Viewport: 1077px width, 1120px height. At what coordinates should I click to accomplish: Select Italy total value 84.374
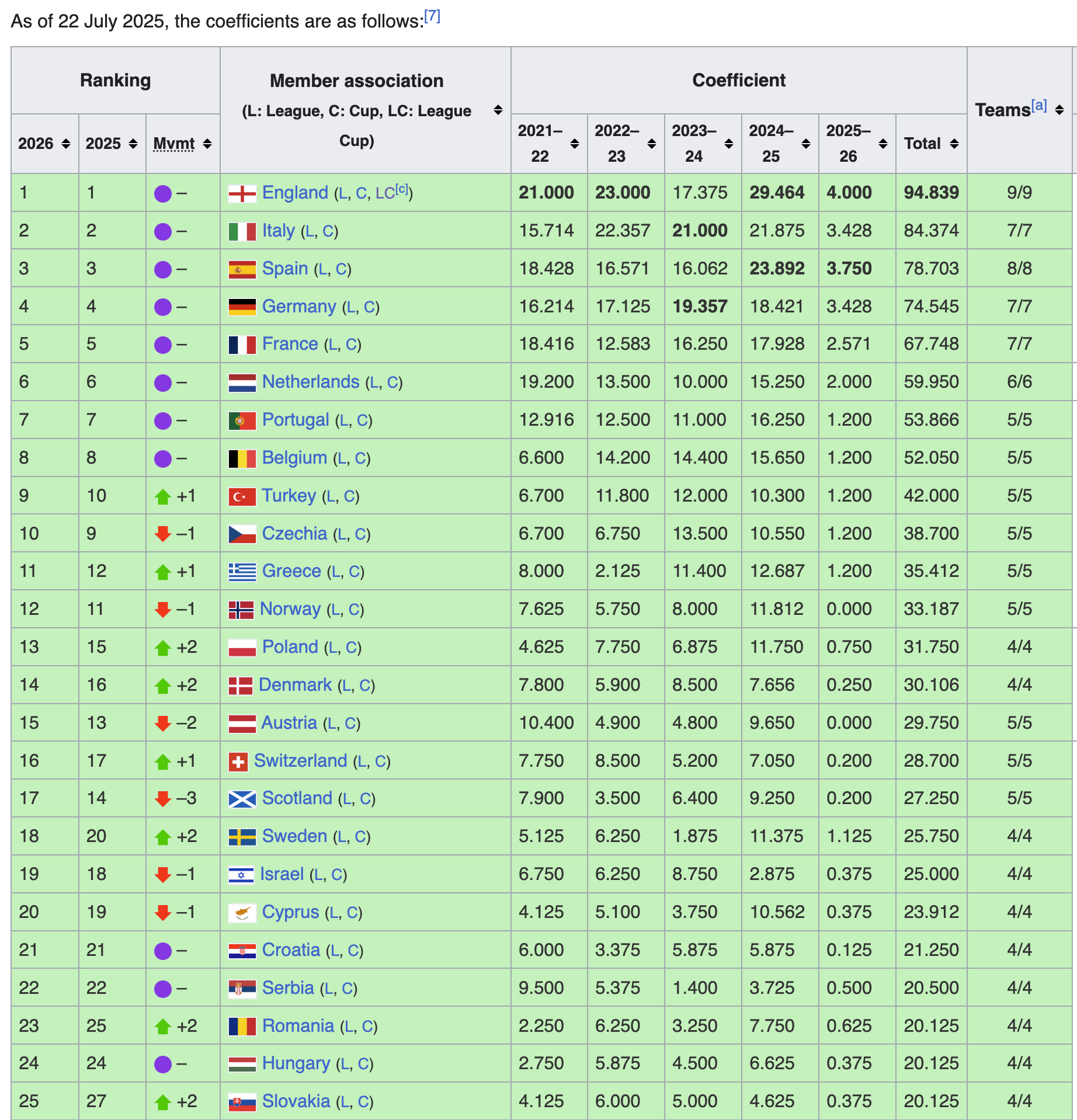[931, 231]
